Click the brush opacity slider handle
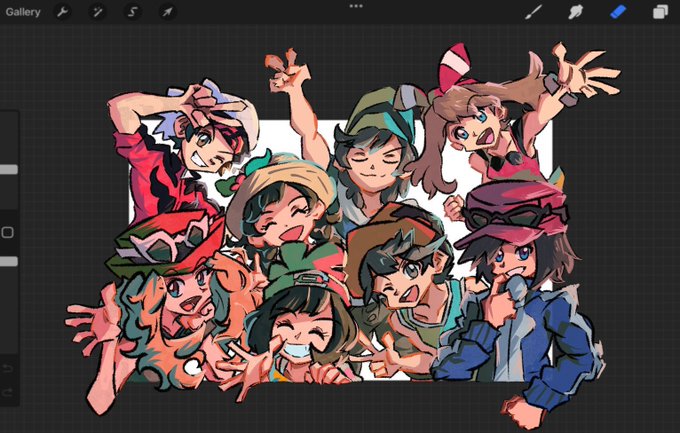 coord(9,261)
